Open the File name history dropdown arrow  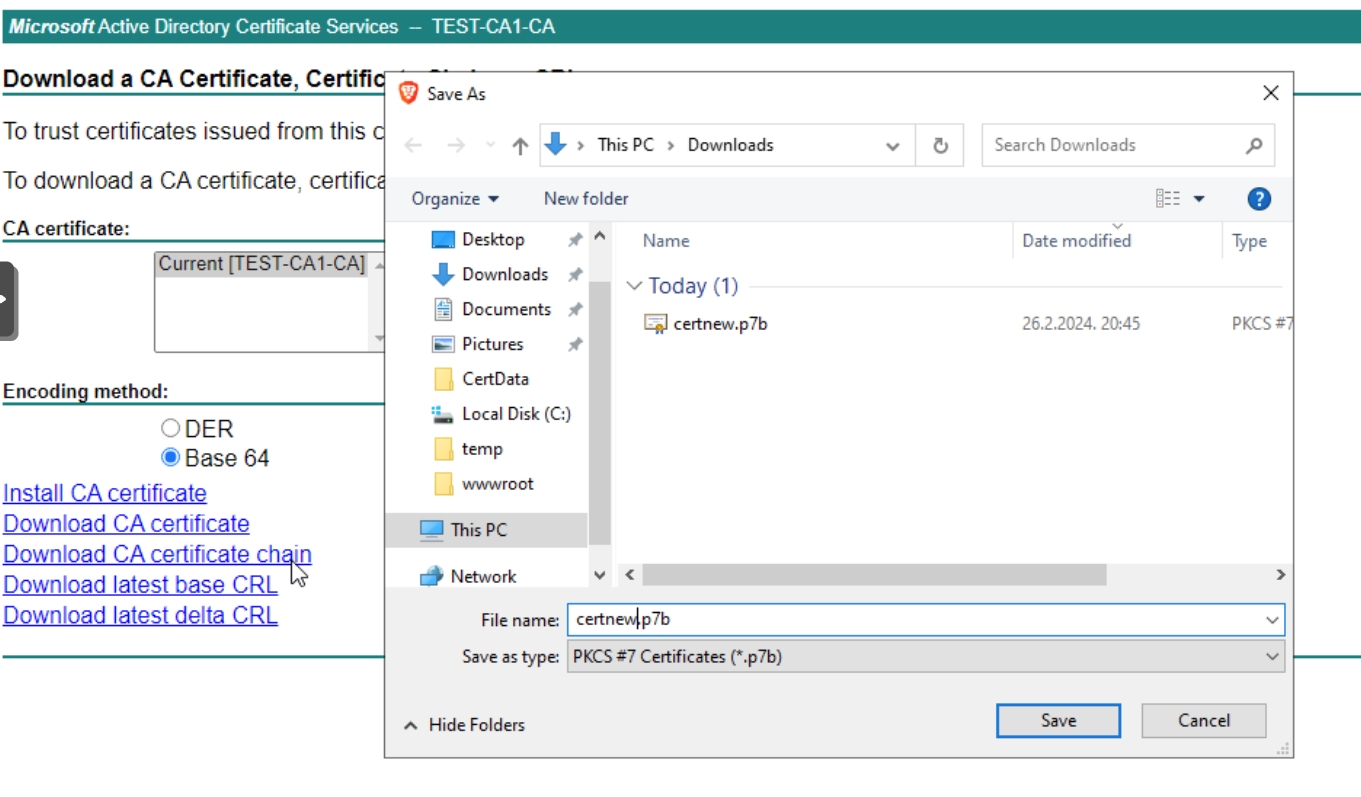point(1272,620)
